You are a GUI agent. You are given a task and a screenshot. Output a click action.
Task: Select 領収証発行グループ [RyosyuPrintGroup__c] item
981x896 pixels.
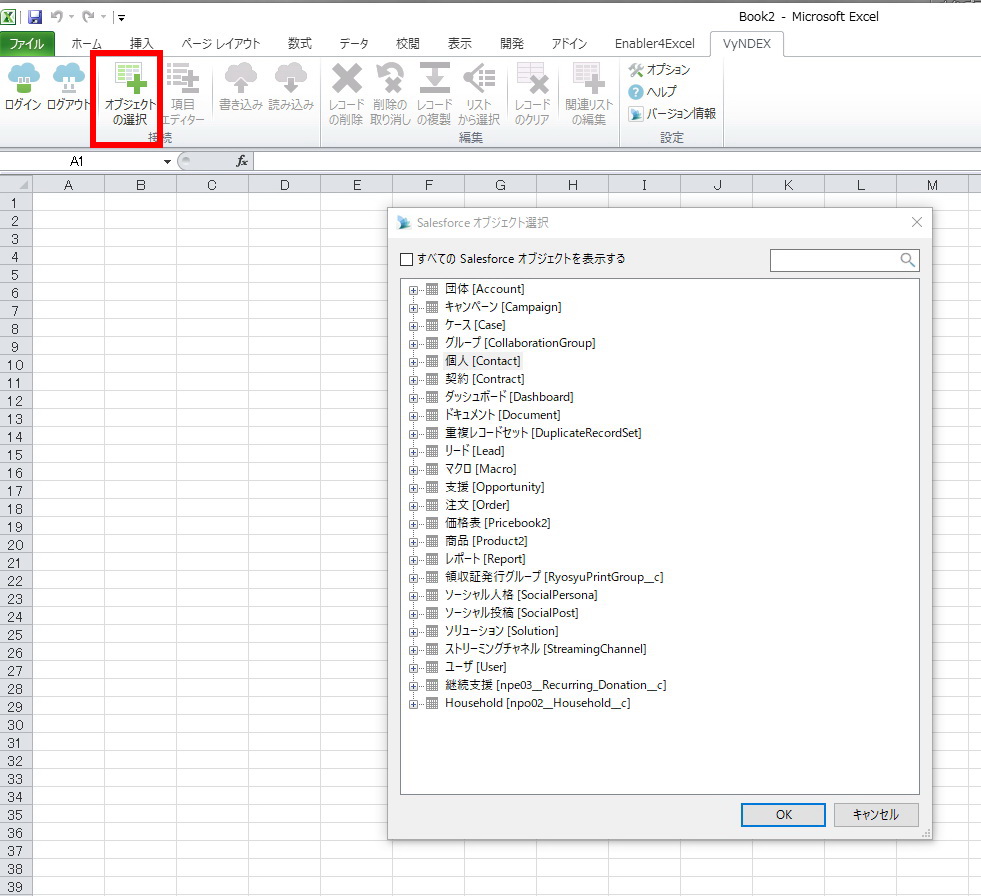554,577
